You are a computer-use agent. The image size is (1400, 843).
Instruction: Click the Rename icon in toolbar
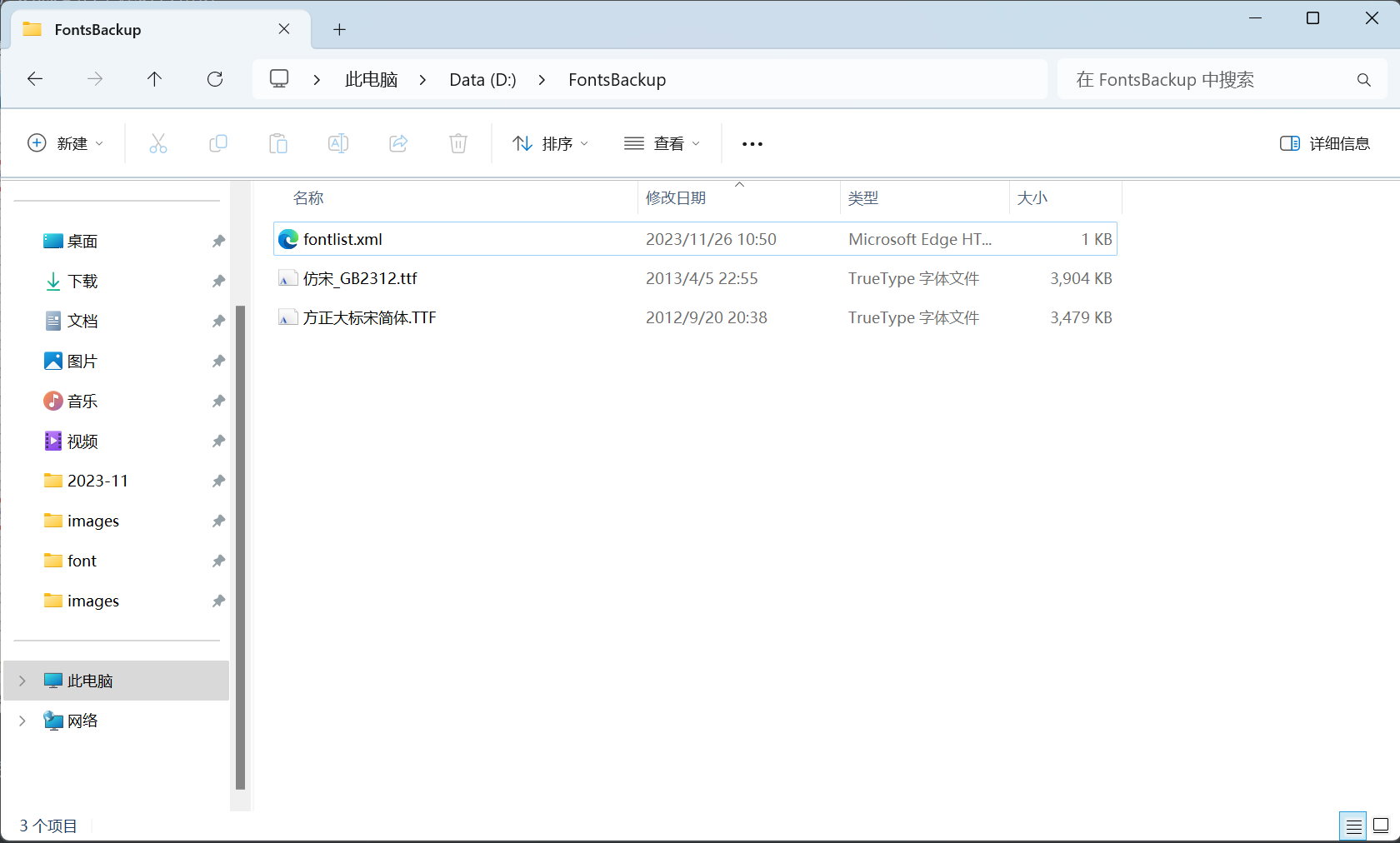click(338, 143)
